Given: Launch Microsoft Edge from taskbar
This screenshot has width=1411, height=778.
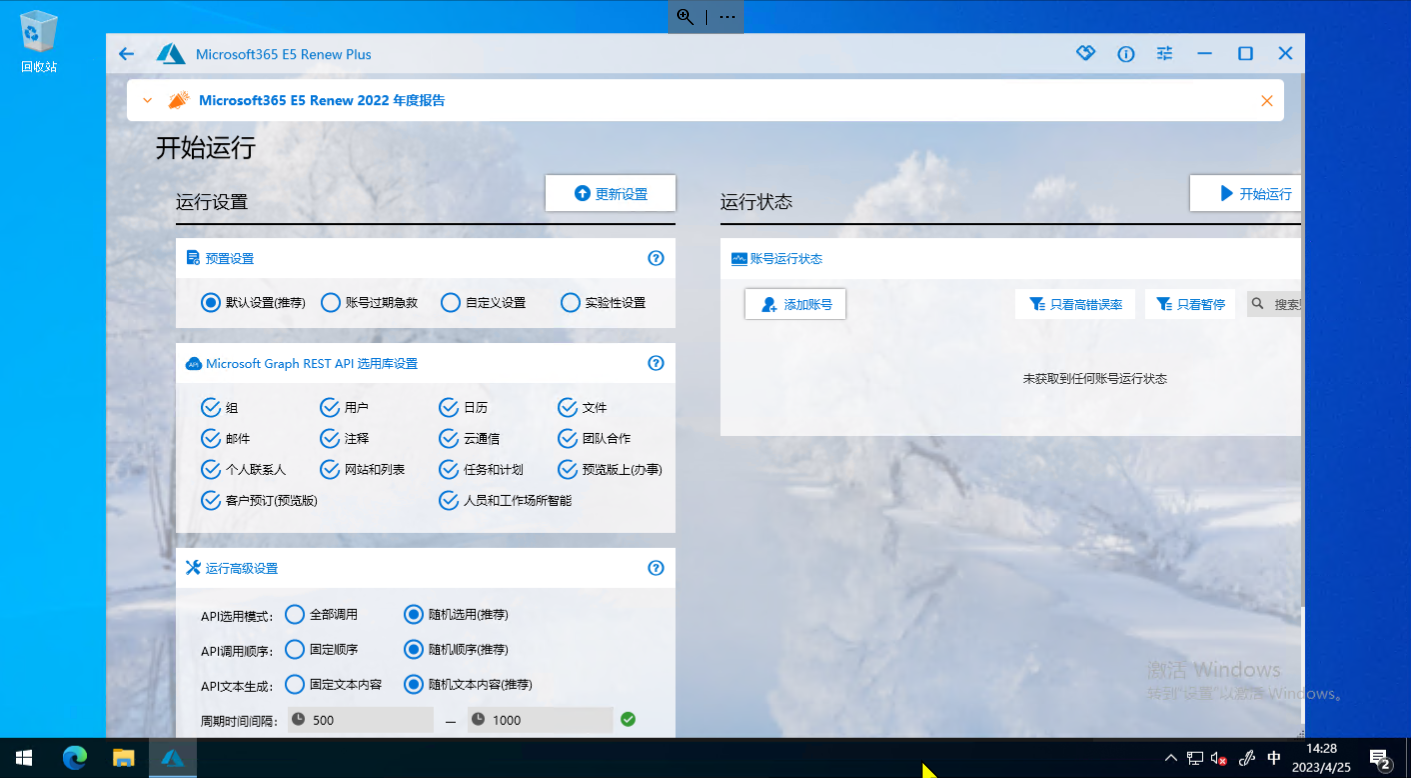Looking at the screenshot, I should pyautogui.click(x=75, y=758).
